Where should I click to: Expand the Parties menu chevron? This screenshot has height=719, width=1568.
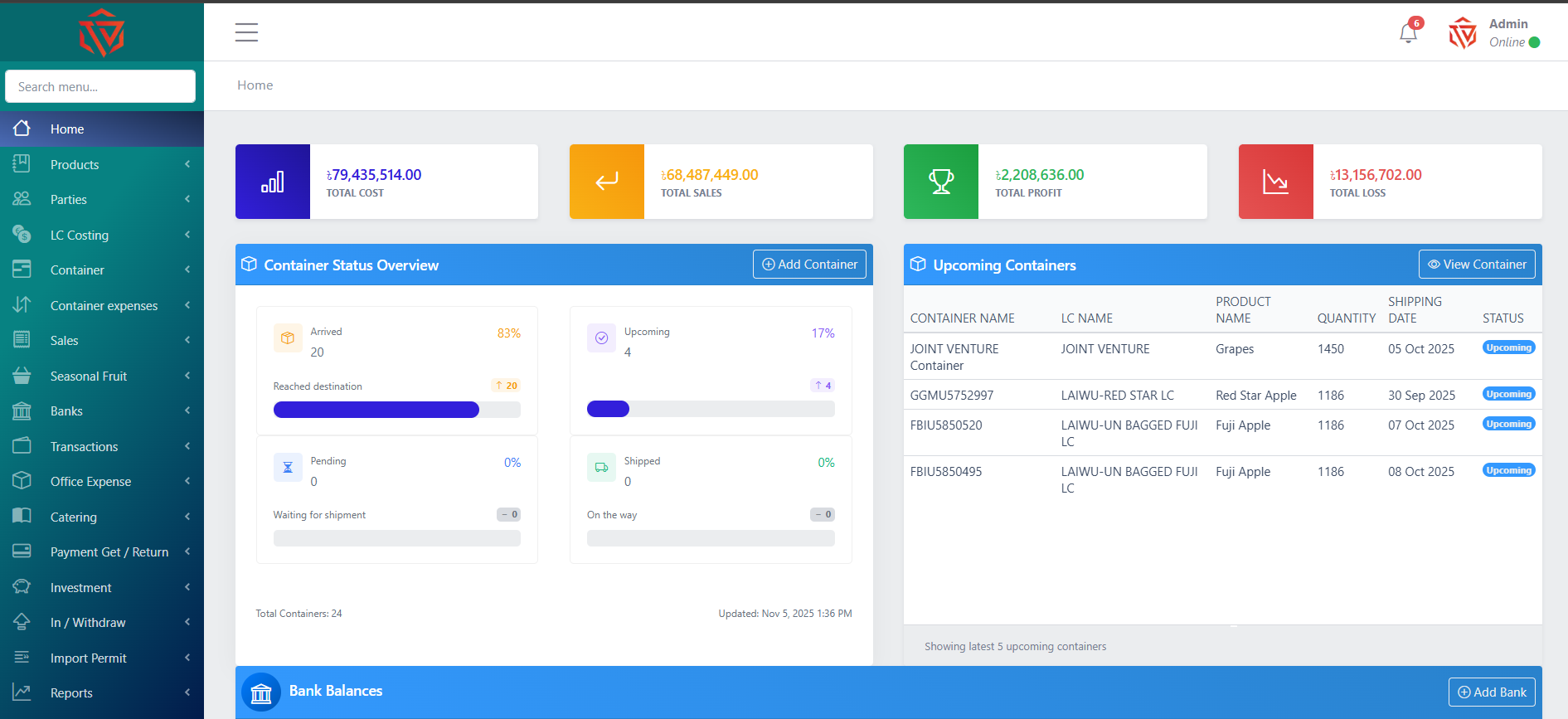click(187, 199)
